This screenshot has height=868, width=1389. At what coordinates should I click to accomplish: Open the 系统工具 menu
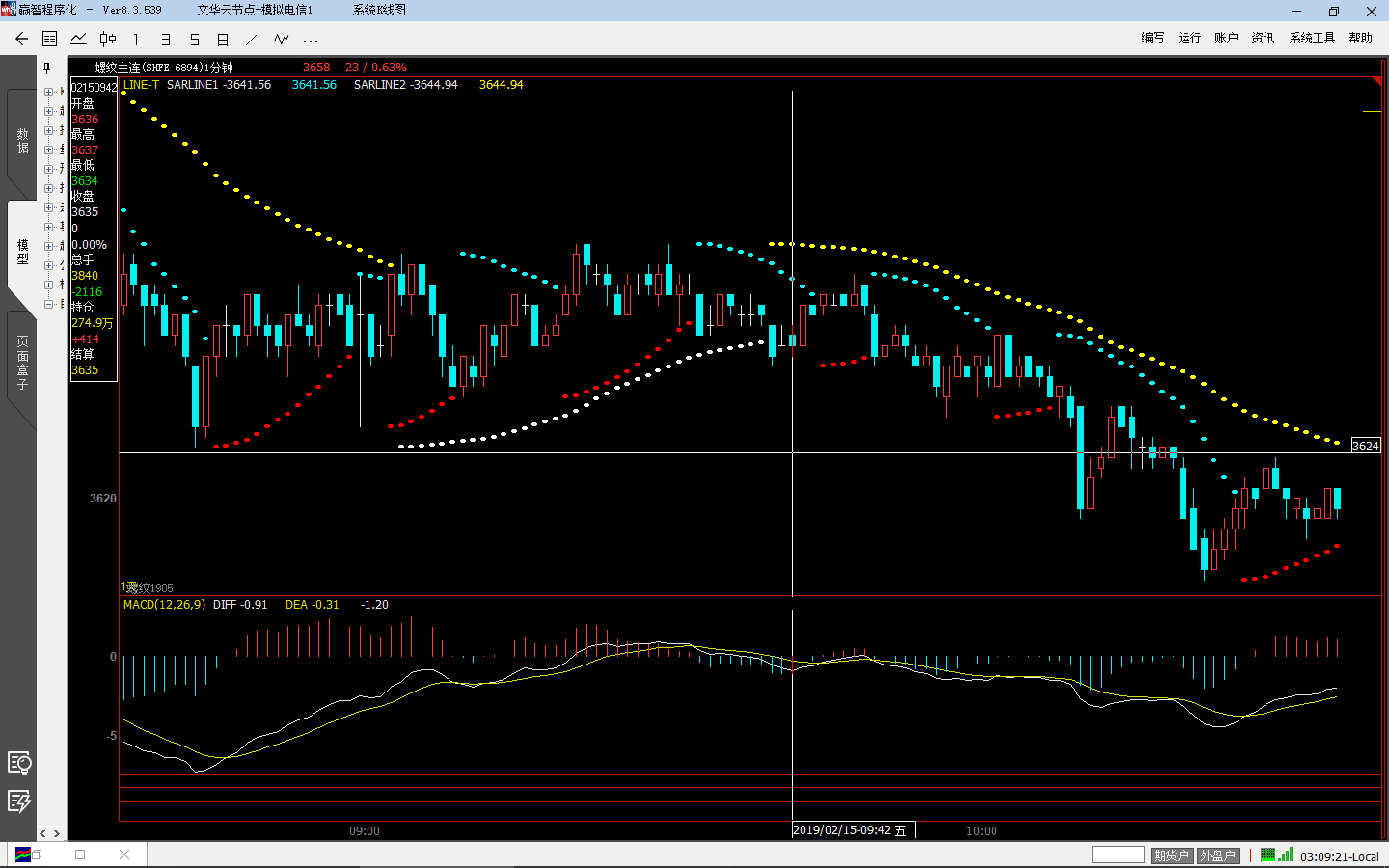(x=1312, y=38)
